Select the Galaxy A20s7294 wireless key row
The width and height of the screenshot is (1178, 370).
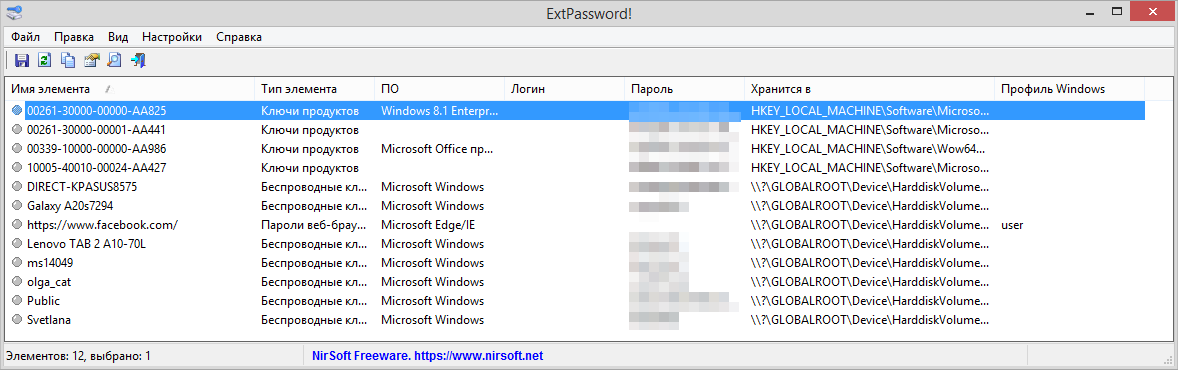click(x=575, y=205)
